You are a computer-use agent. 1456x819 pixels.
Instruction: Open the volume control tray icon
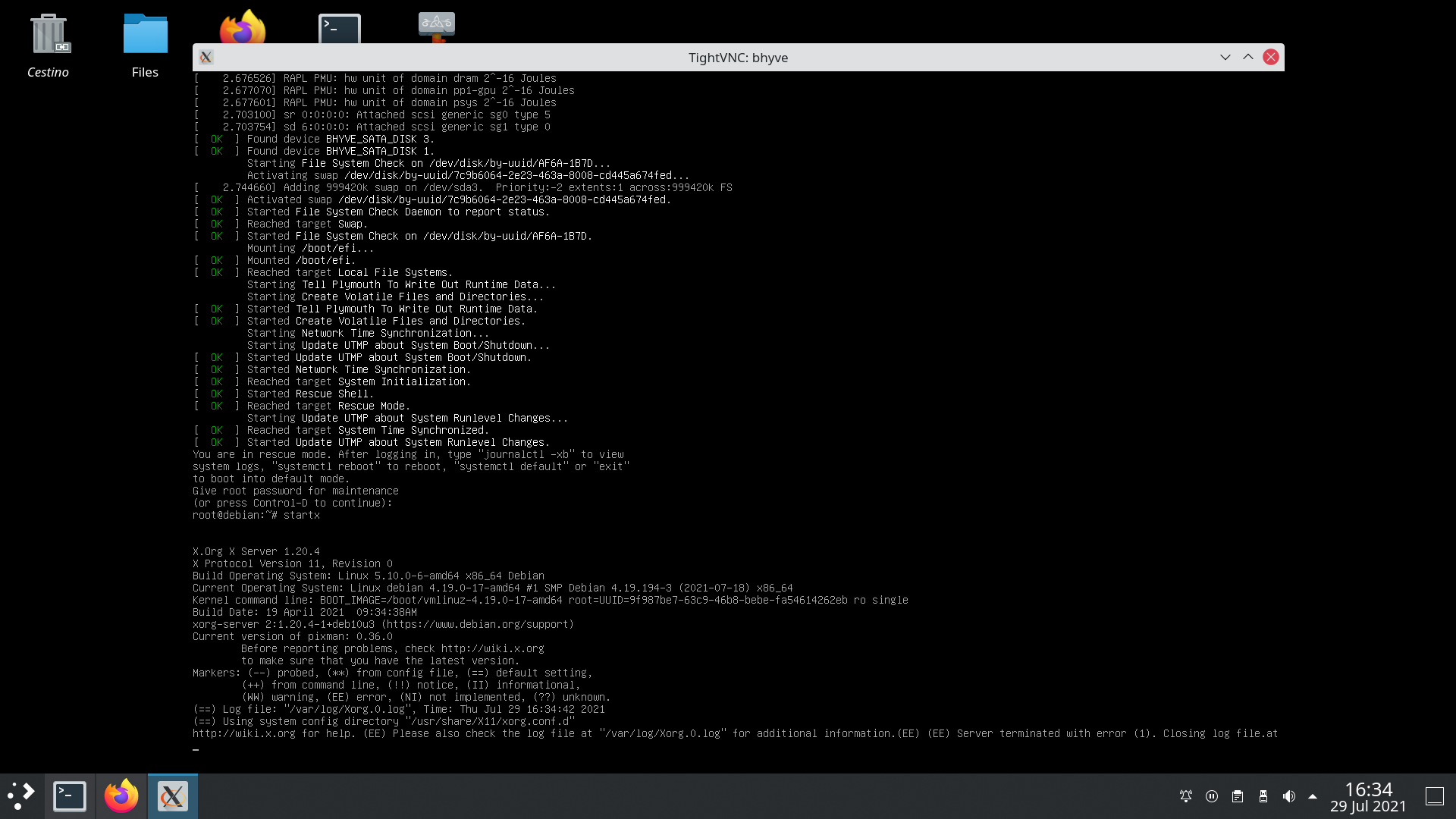click(x=1288, y=796)
